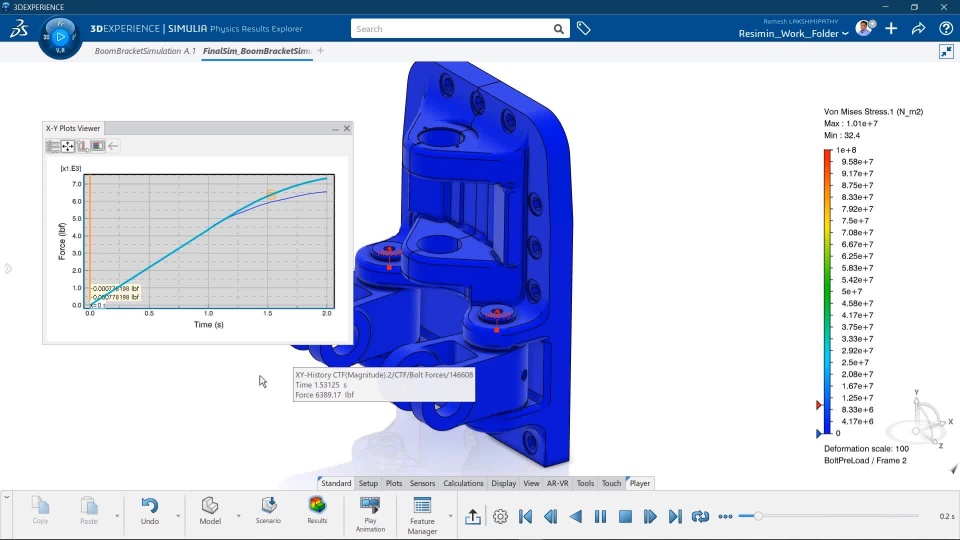Minimize the X-Y Plots Viewer panel
Screen dimensions: 960x540
click(x=336, y=129)
